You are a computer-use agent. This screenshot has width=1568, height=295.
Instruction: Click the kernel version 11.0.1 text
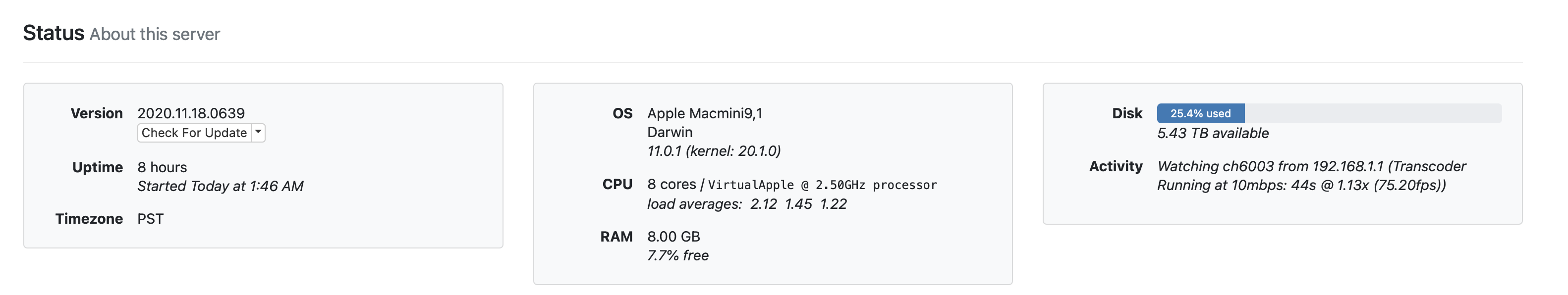click(714, 151)
